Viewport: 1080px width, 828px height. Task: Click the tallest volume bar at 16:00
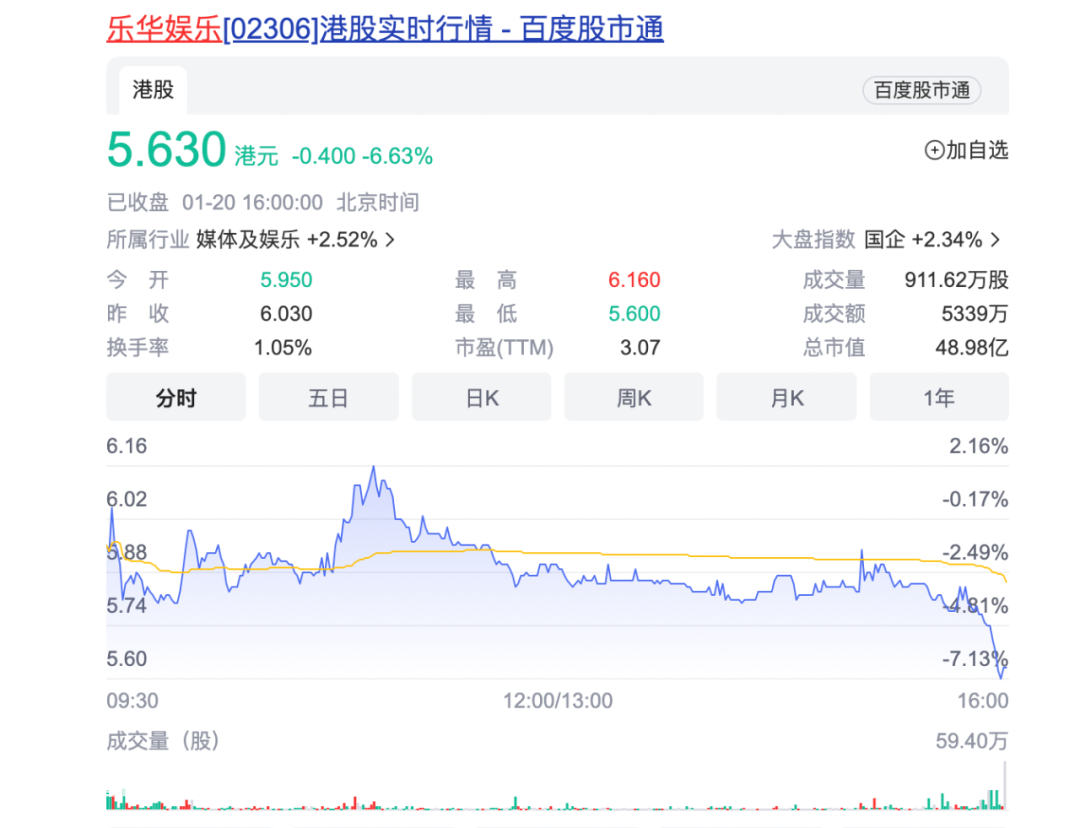tap(1005, 785)
